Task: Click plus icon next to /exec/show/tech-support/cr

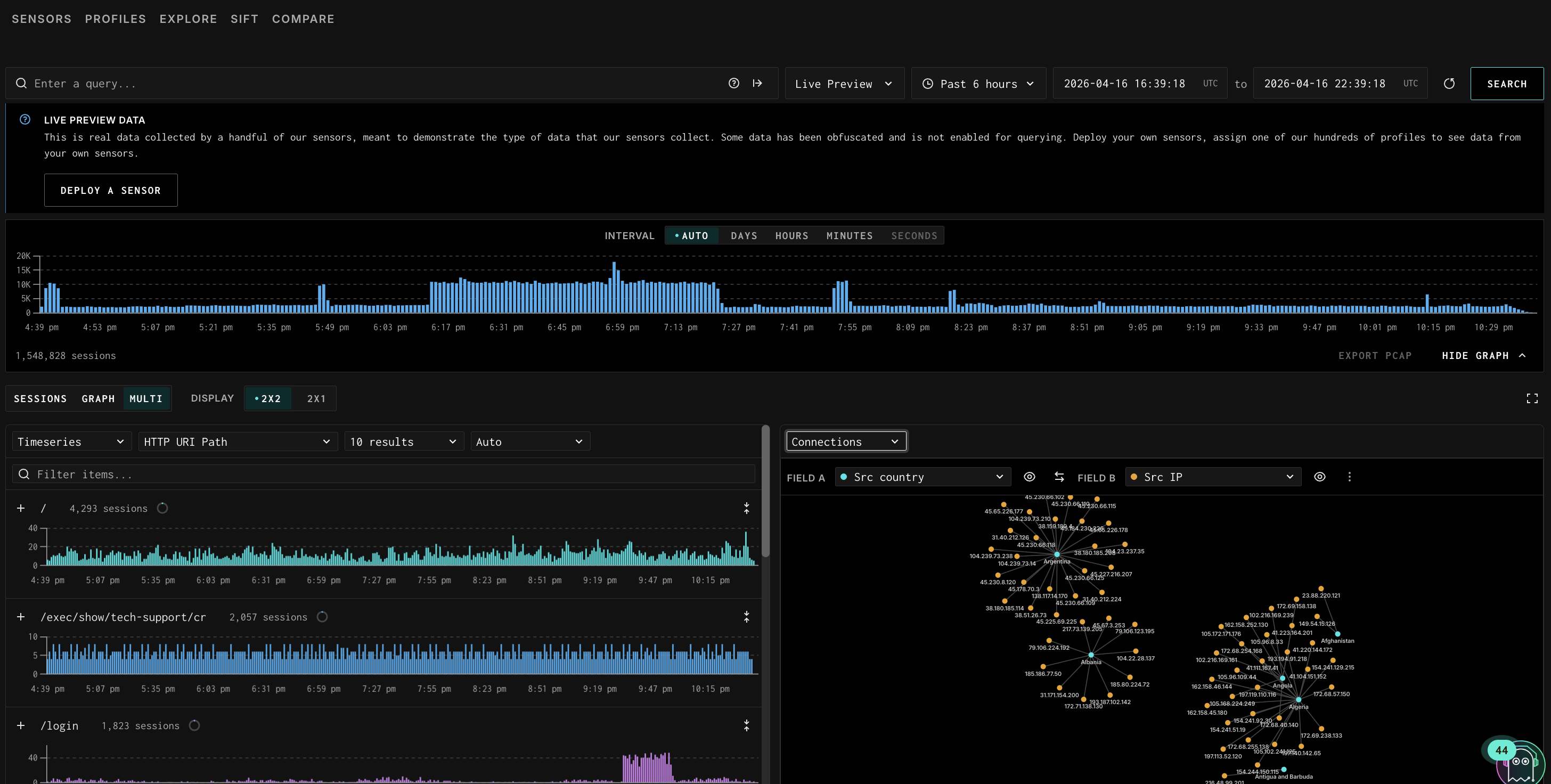Action: (x=21, y=617)
